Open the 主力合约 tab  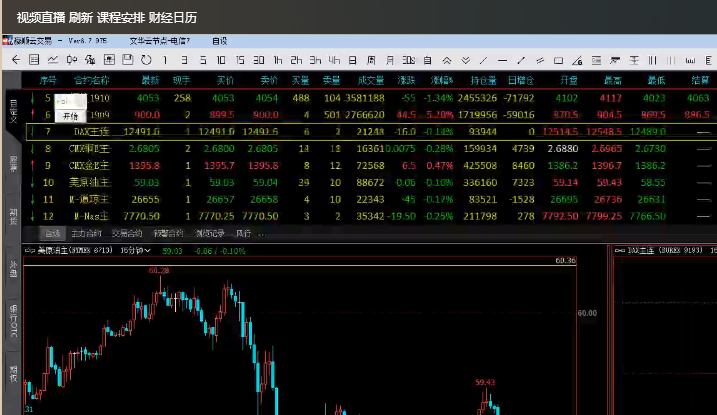point(86,234)
